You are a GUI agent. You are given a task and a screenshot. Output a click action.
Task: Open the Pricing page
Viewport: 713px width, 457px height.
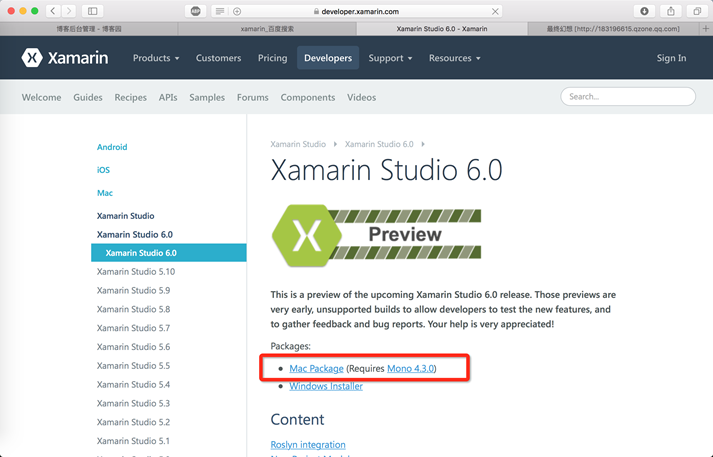[272, 58]
